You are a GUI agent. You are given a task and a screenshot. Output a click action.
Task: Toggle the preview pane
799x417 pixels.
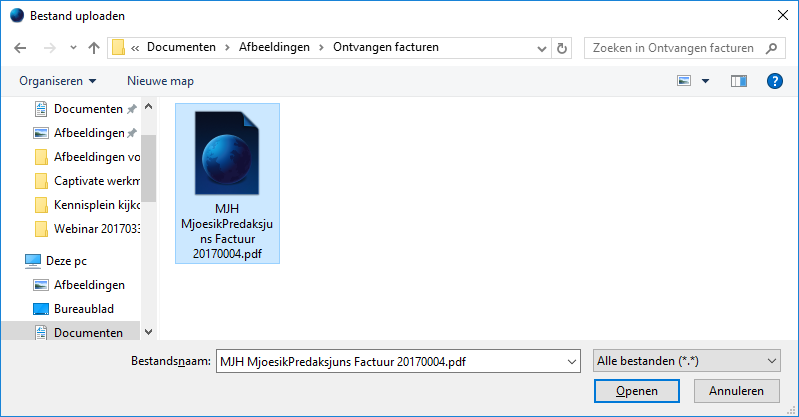[738, 81]
